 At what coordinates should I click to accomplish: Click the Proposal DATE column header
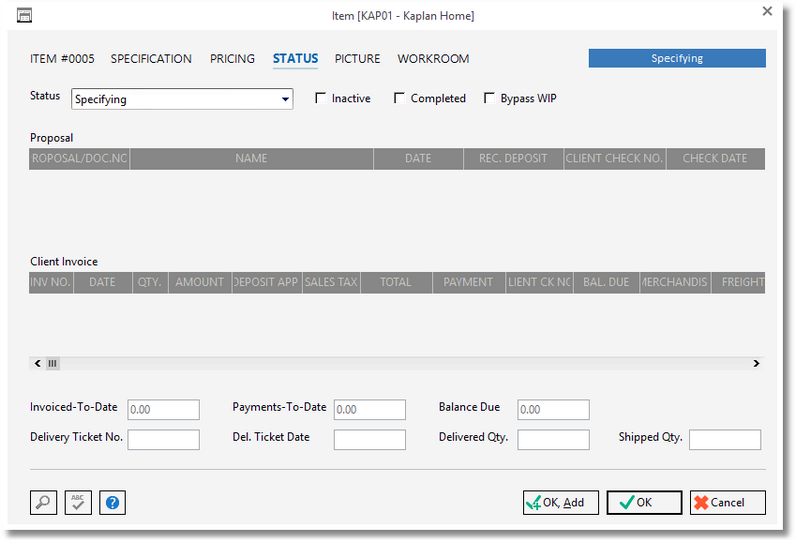418,159
